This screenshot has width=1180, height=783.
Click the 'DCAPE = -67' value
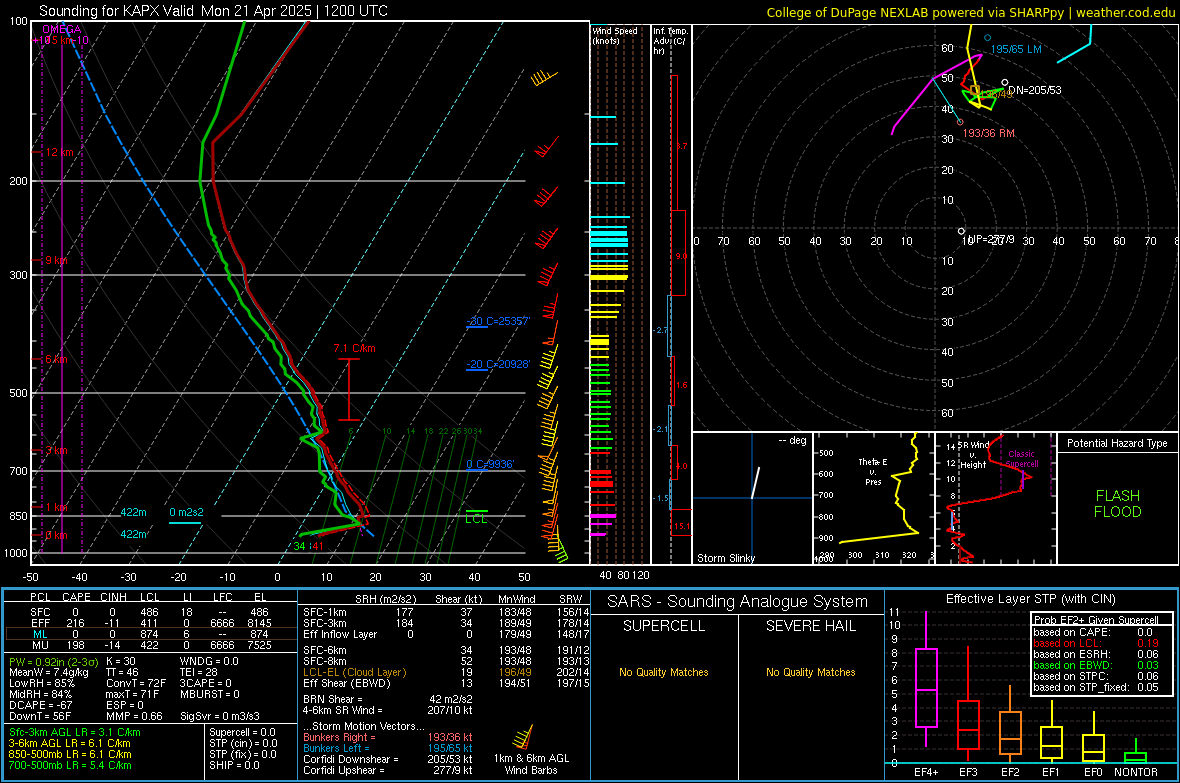[40, 705]
